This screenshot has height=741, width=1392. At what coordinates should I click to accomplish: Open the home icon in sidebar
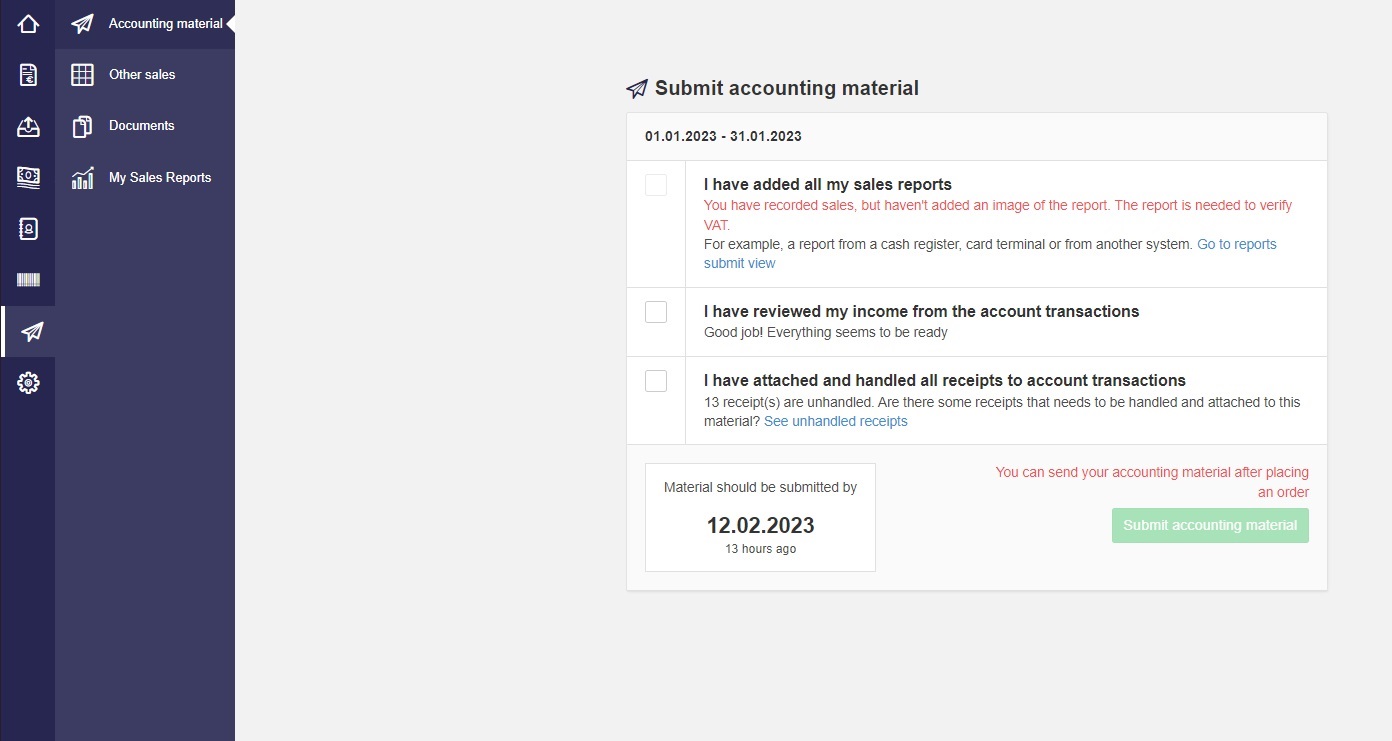(28, 23)
